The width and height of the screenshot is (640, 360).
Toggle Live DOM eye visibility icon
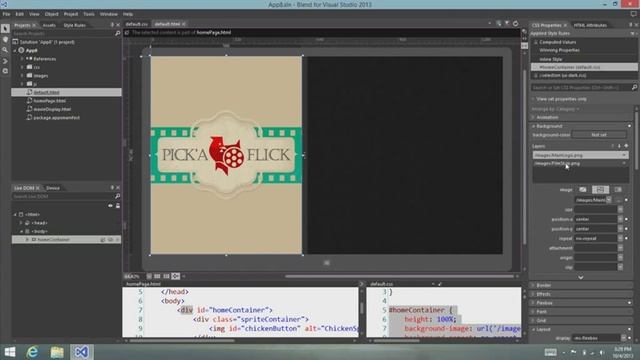point(110,206)
